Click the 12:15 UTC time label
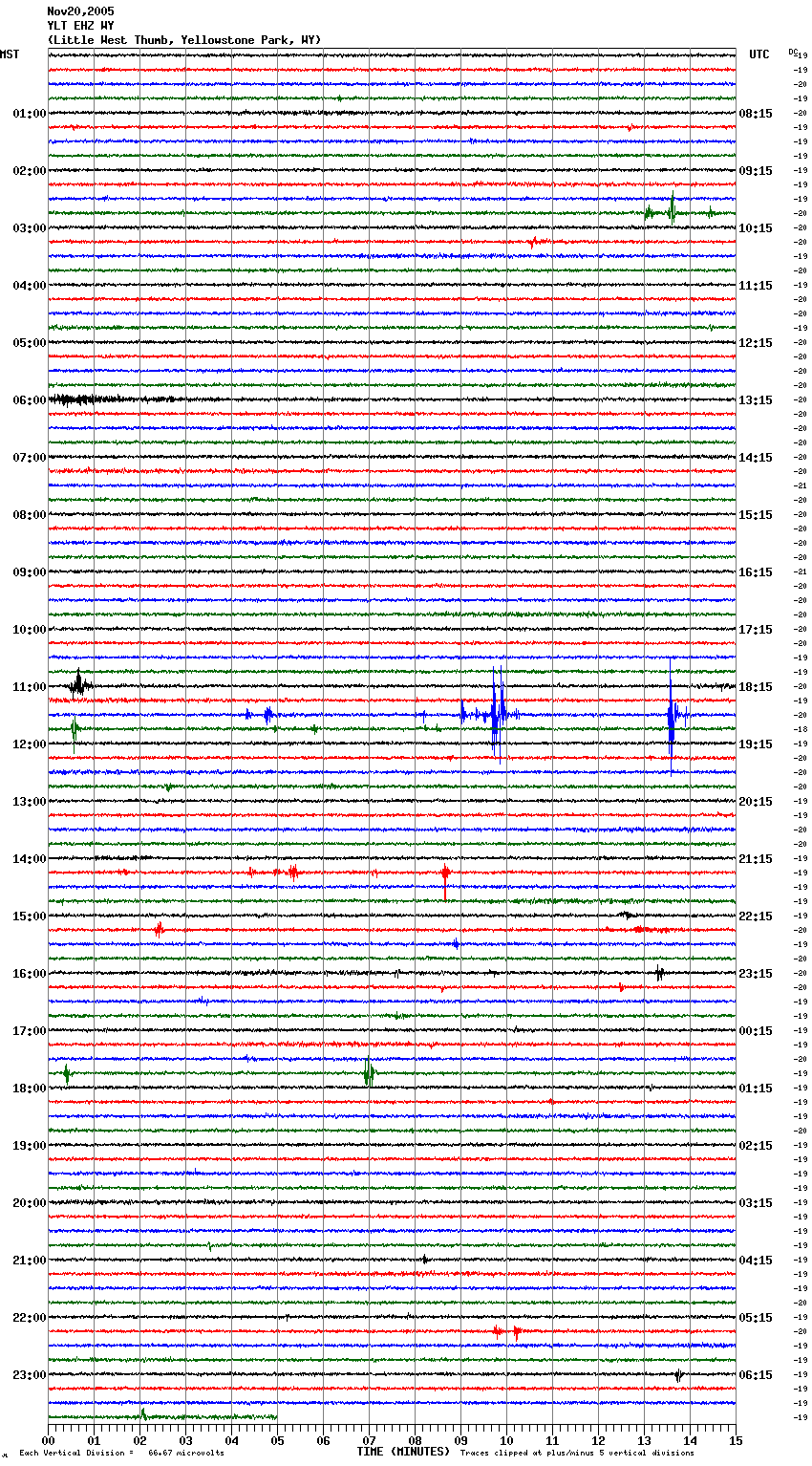This screenshot has width=812, height=1466. coord(756,343)
